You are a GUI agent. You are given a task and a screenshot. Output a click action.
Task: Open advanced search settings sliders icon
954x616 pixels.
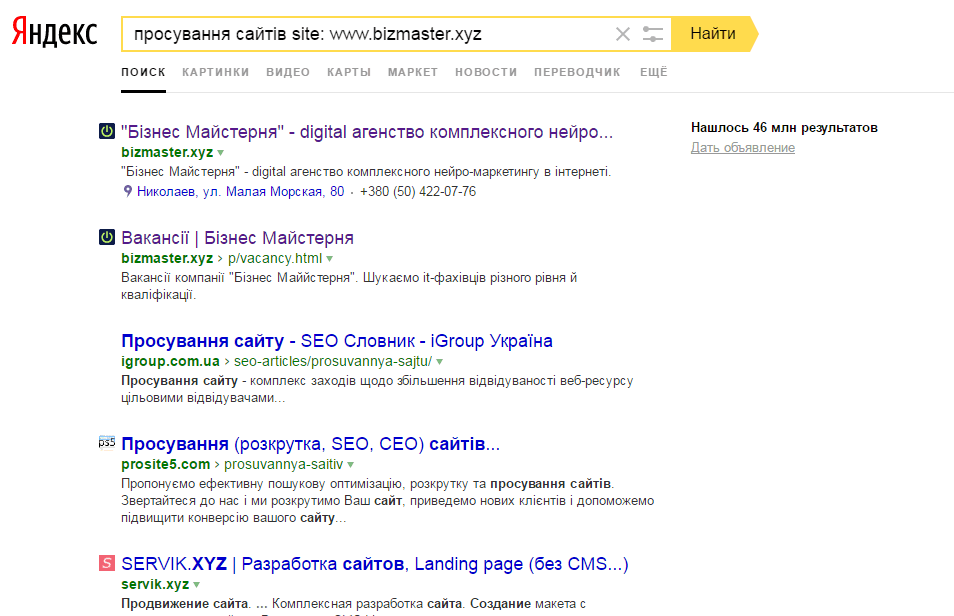click(x=652, y=34)
